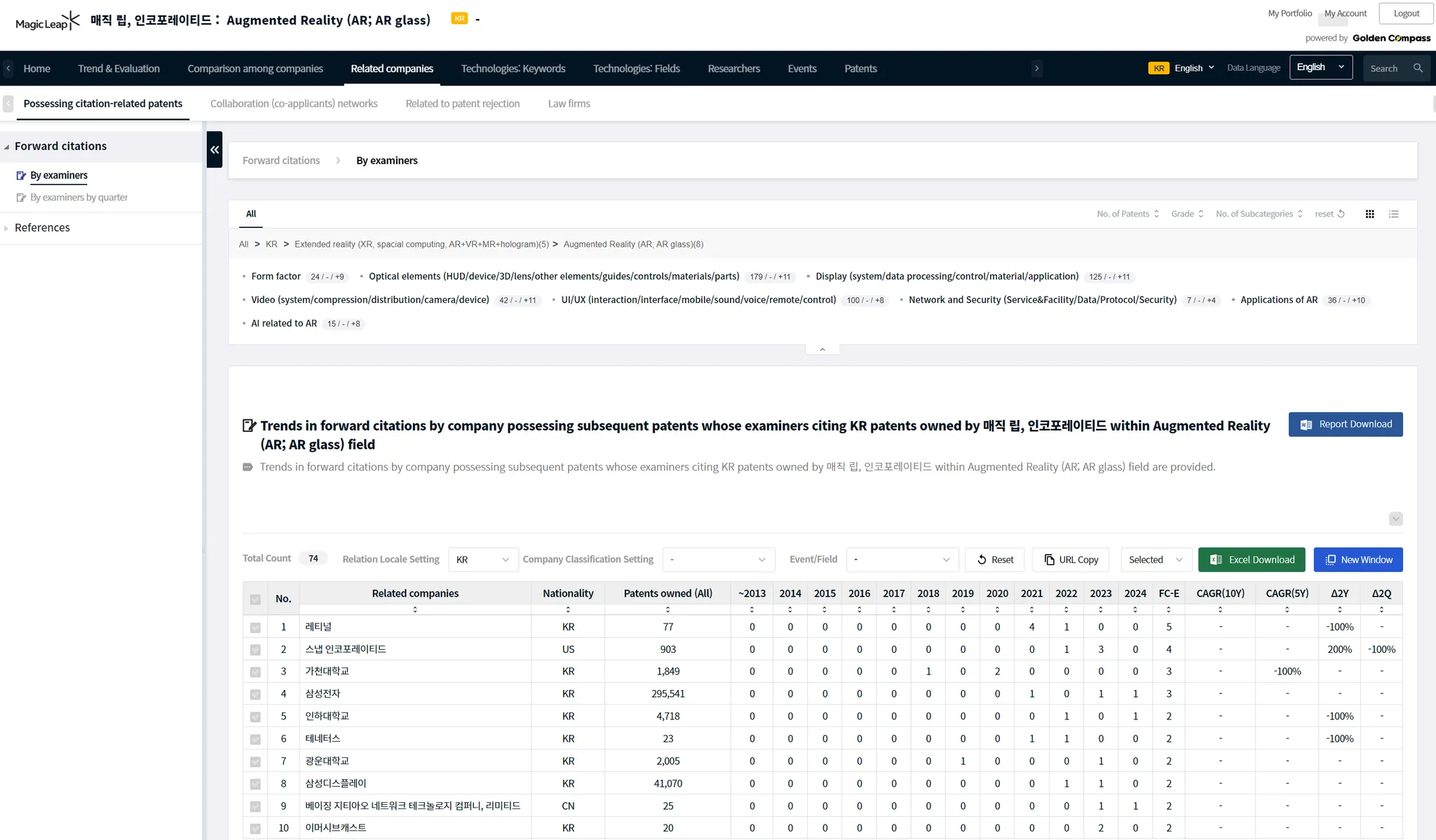Check the row checkbox for 레티널
The height and width of the screenshot is (840, 1436).
[255, 628]
